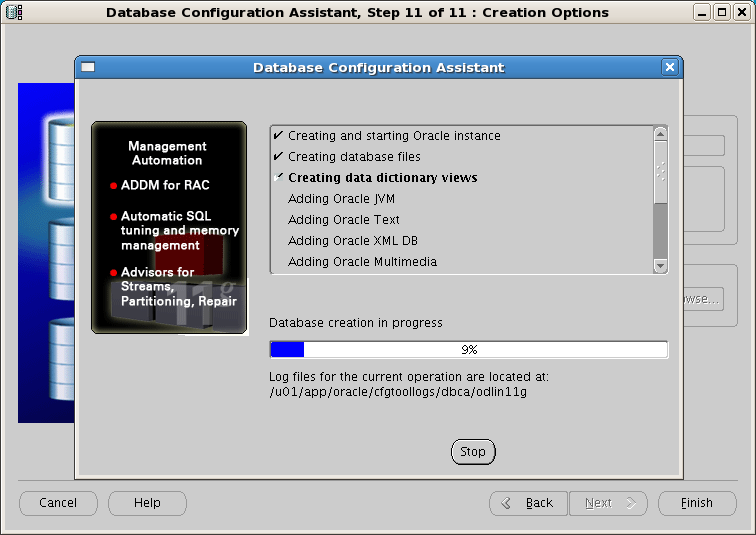
Task: Select 'Adding Oracle XML DB' step
Action: (353, 241)
